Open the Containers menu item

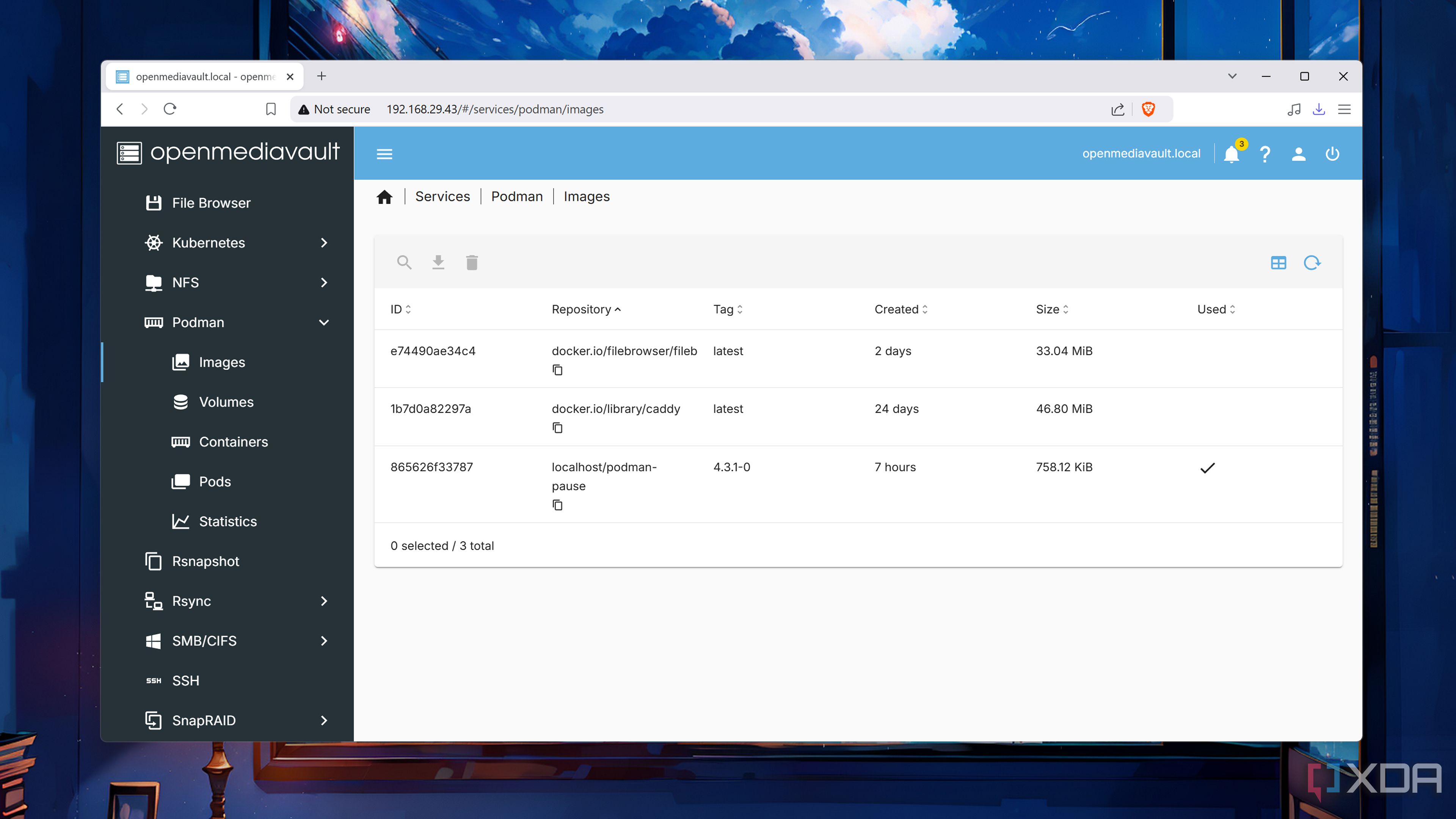click(233, 442)
